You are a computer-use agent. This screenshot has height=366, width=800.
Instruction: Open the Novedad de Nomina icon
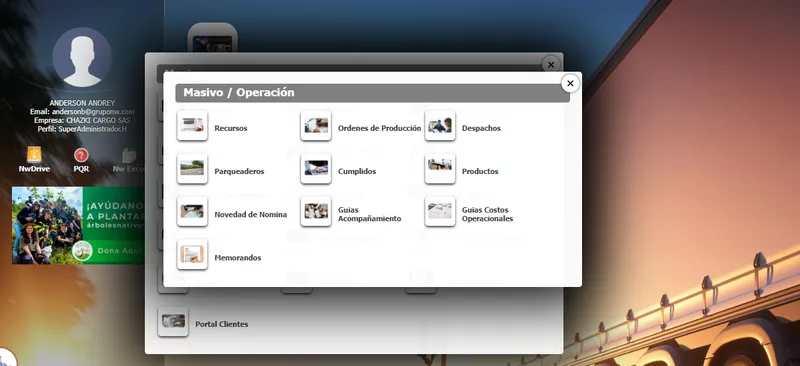pyautogui.click(x=192, y=211)
